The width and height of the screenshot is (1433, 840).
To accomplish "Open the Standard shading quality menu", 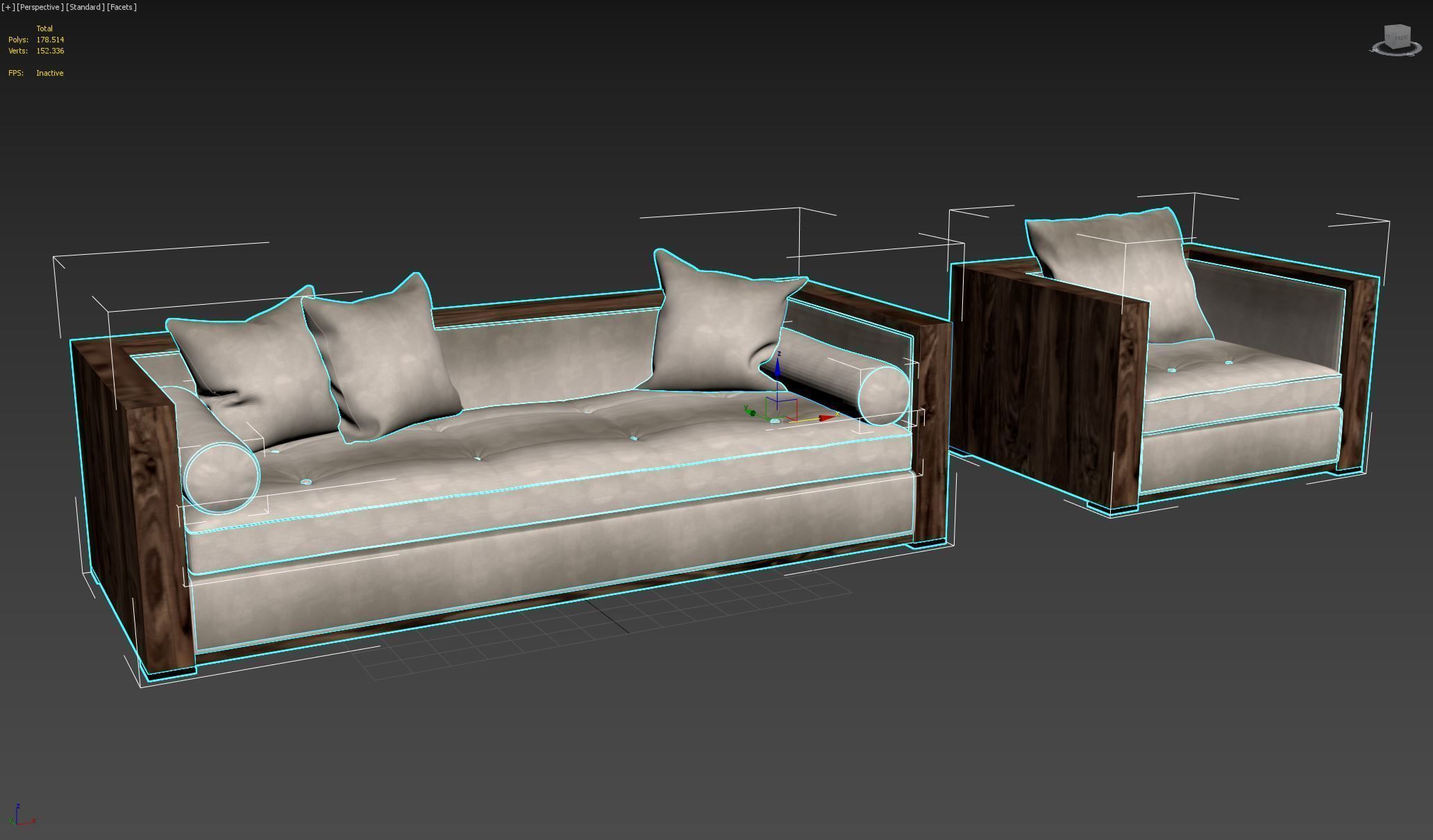I will tap(85, 7).
